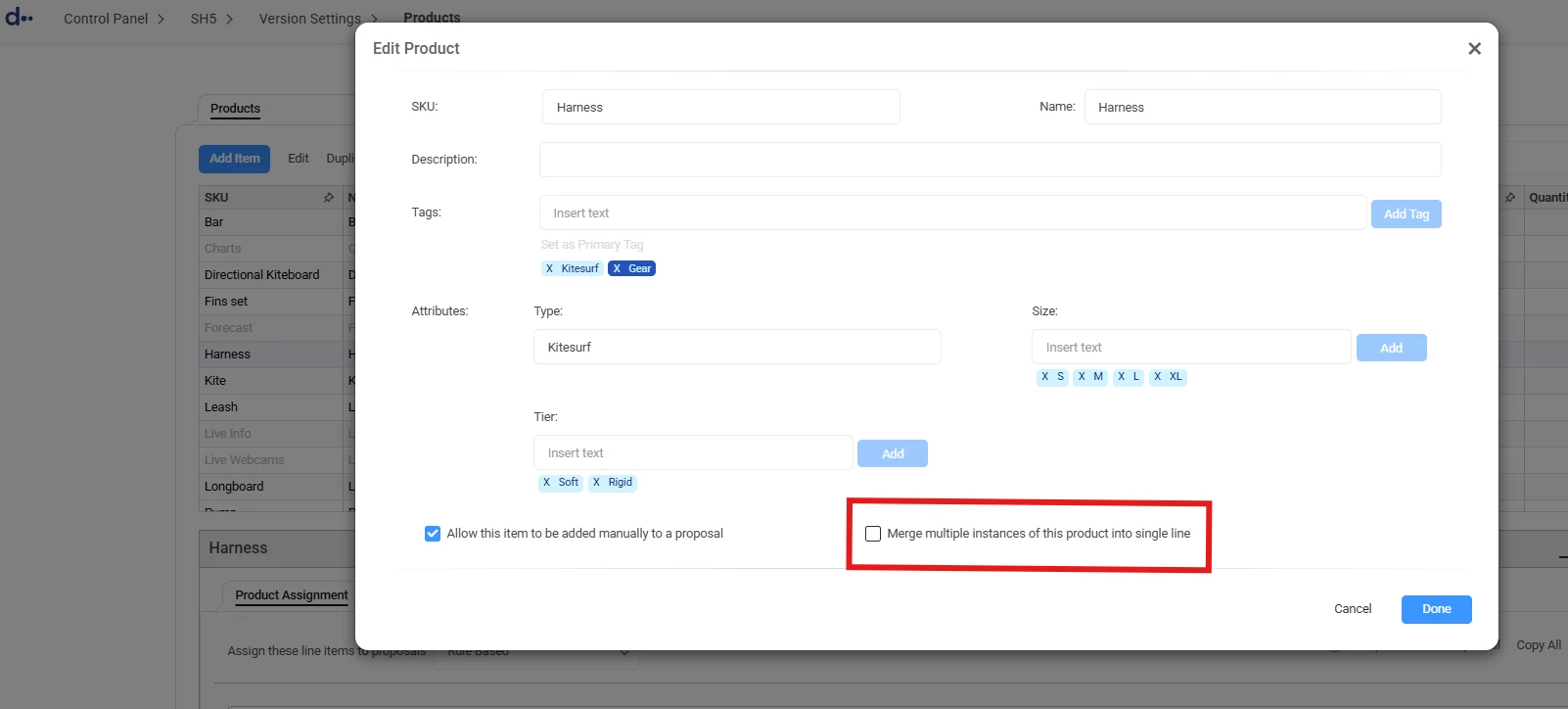This screenshot has width=1568, height=709.
Task: Open Control Panel breadcrumb
Action: point(106,19)
